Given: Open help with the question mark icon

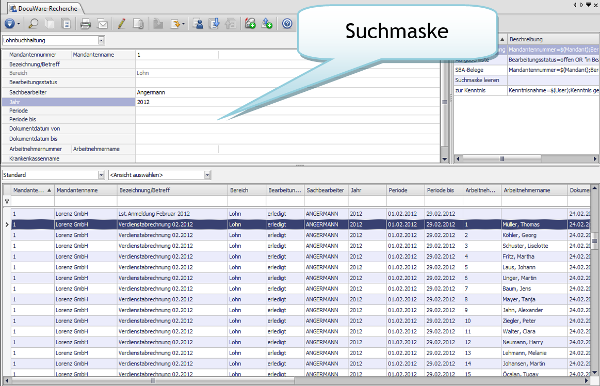Looking at the screenshot, I should (287, 24).
